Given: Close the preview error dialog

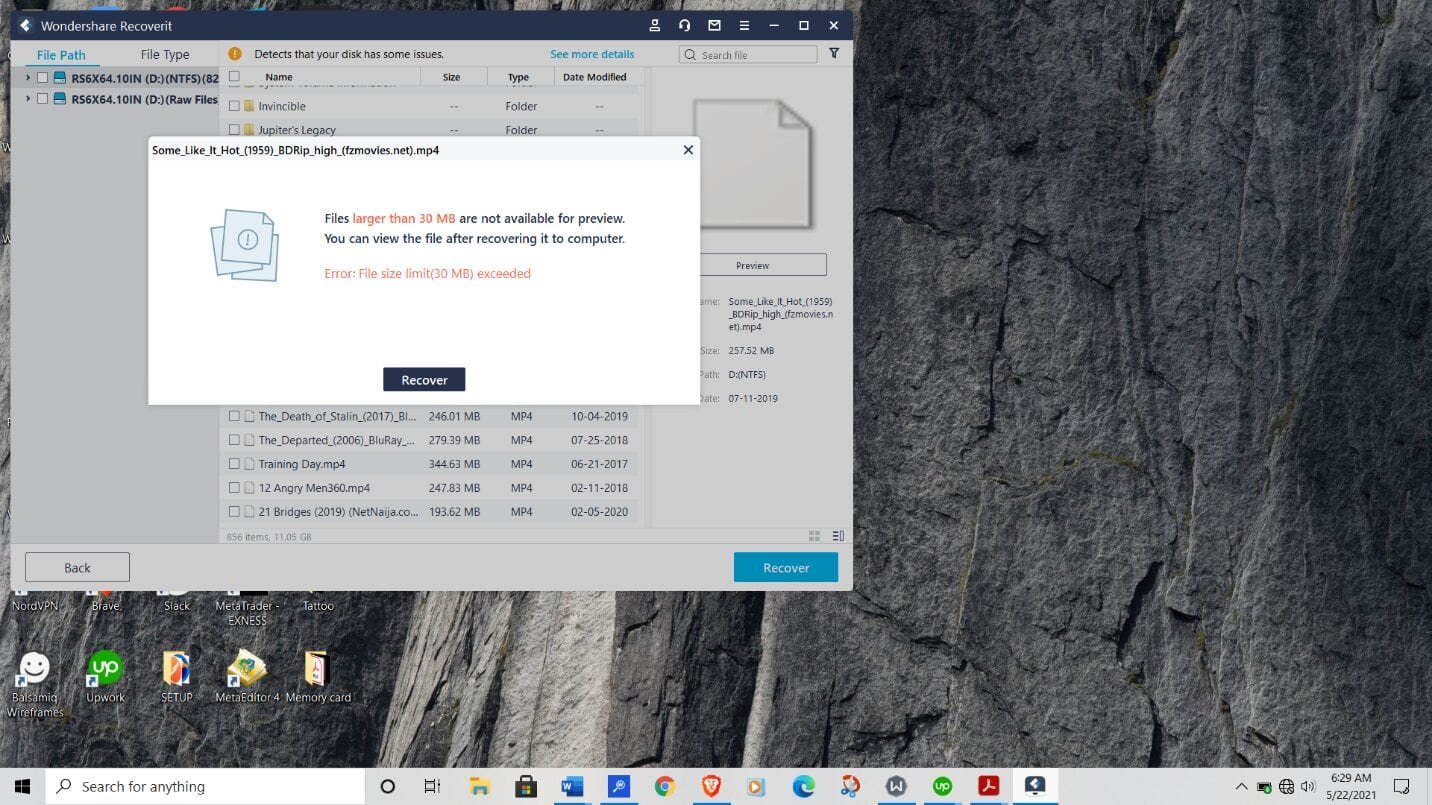Looking at the screenshot, I should pyautogui.click(x=687, y=150).
